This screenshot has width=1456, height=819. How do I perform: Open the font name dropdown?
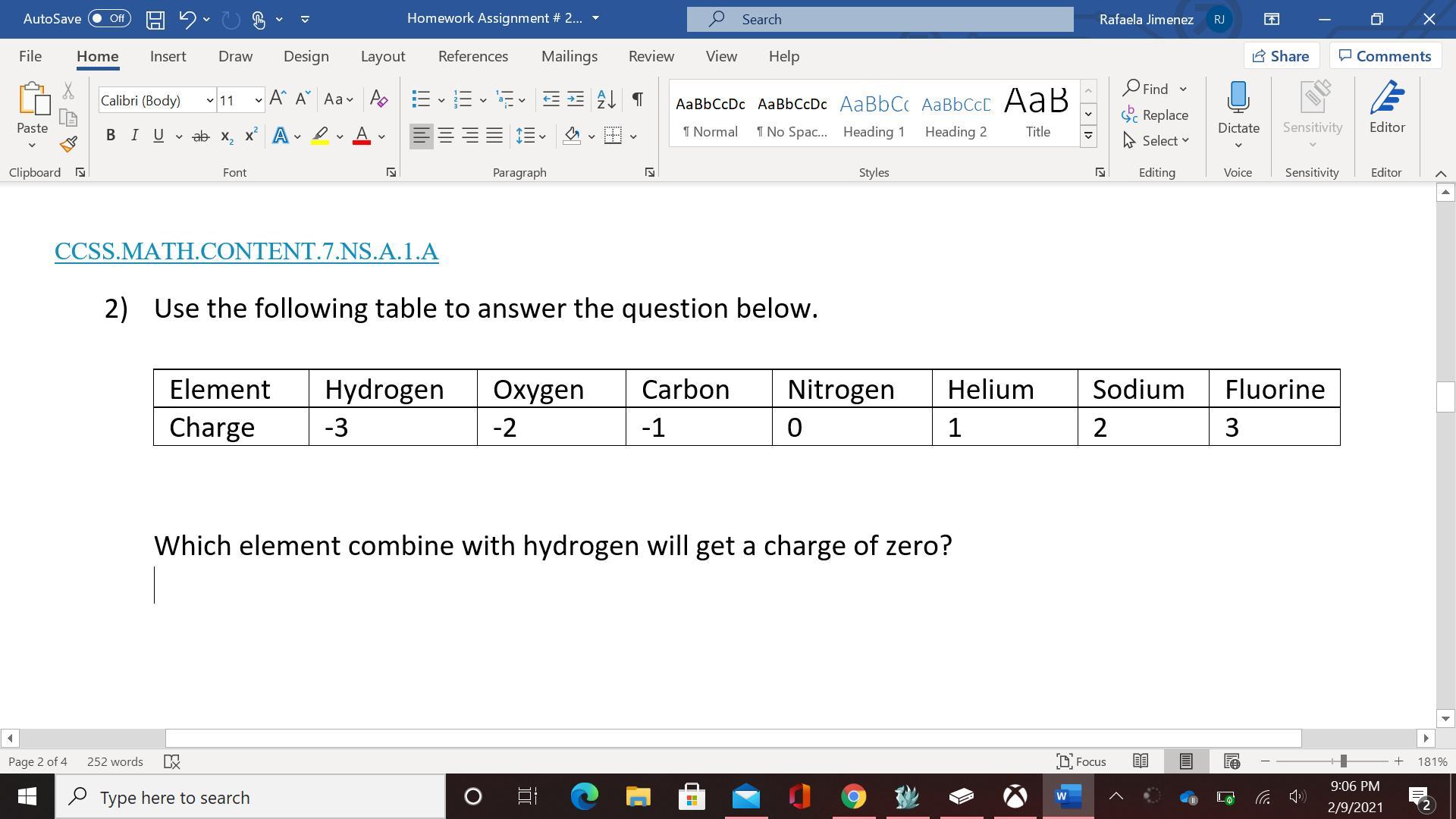pos(209,100)
